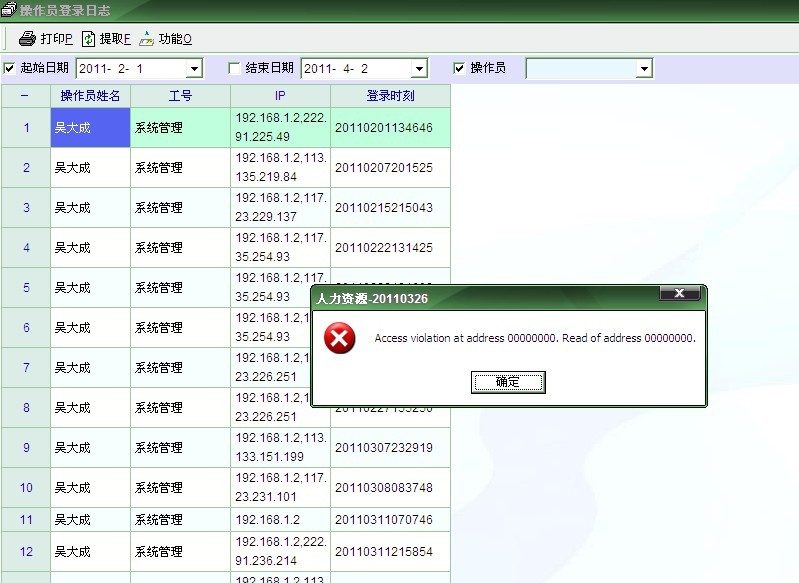Click the 工号 column header

[180, 96]
